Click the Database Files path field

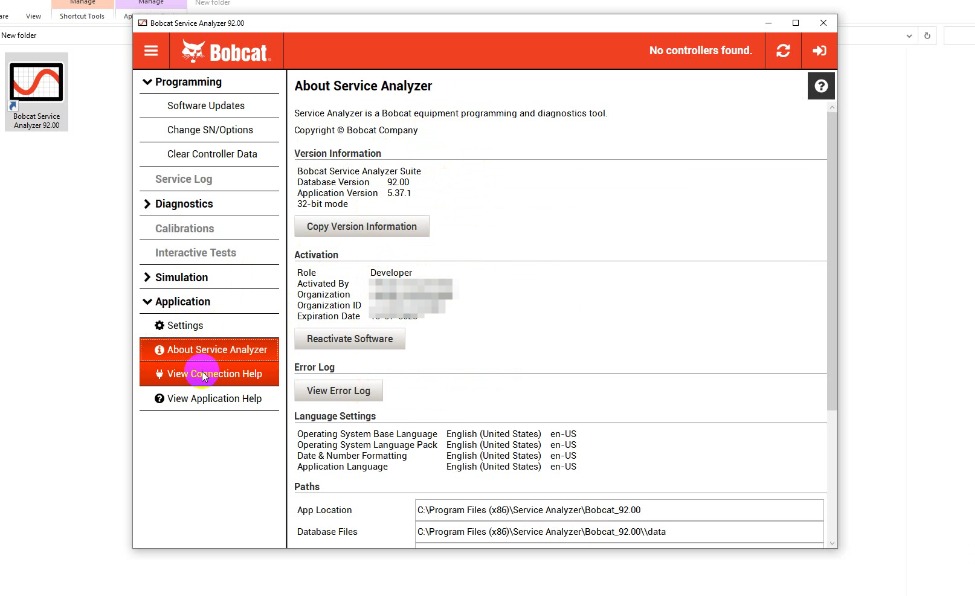point(619,532)
